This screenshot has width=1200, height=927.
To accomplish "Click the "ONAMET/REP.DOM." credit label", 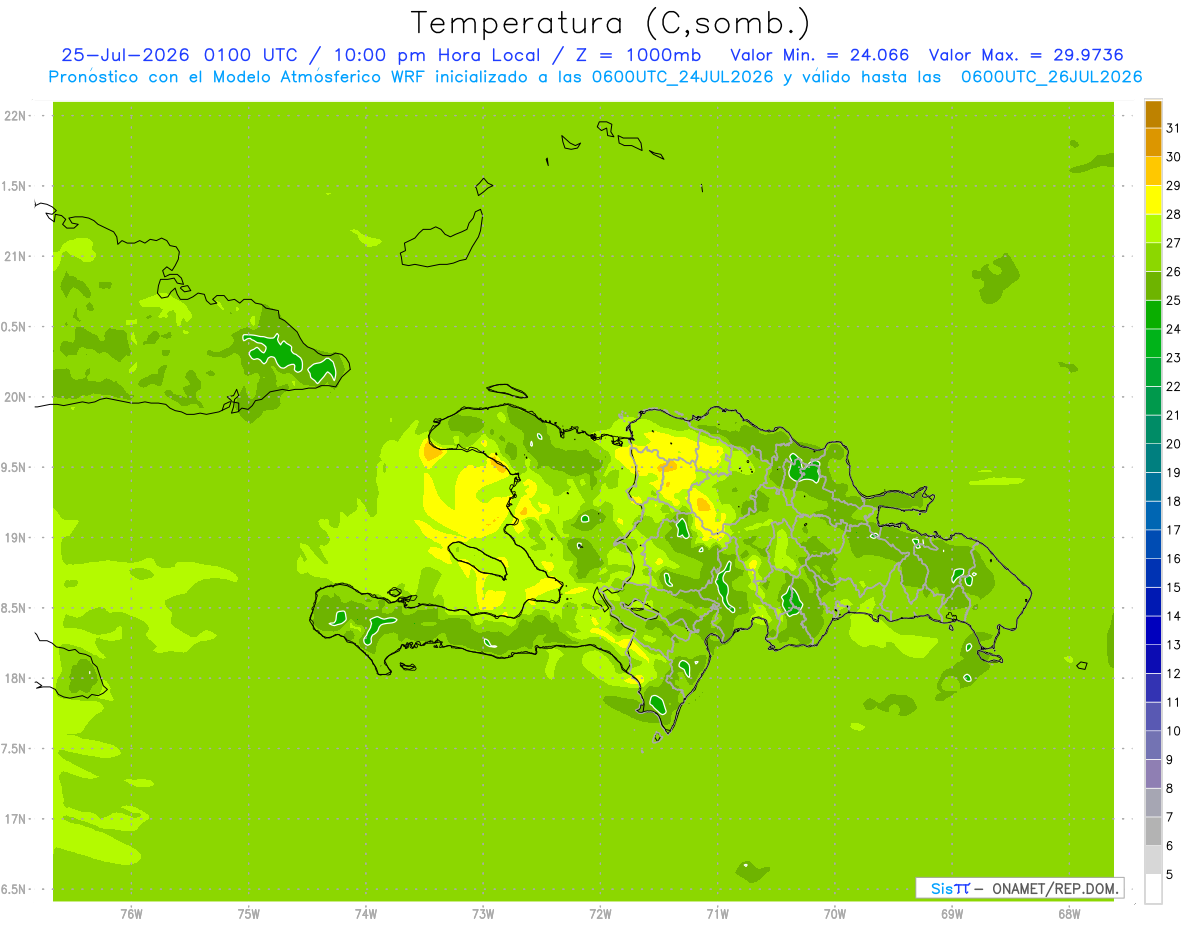I will coord(1055,888).
